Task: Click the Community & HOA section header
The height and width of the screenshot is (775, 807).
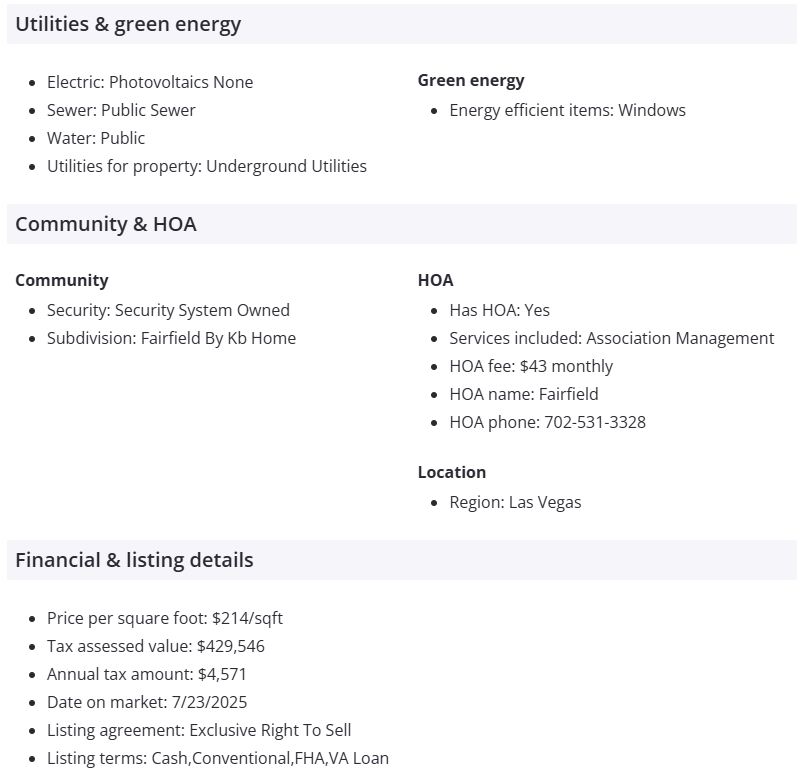Action: (x=106, y=224)
